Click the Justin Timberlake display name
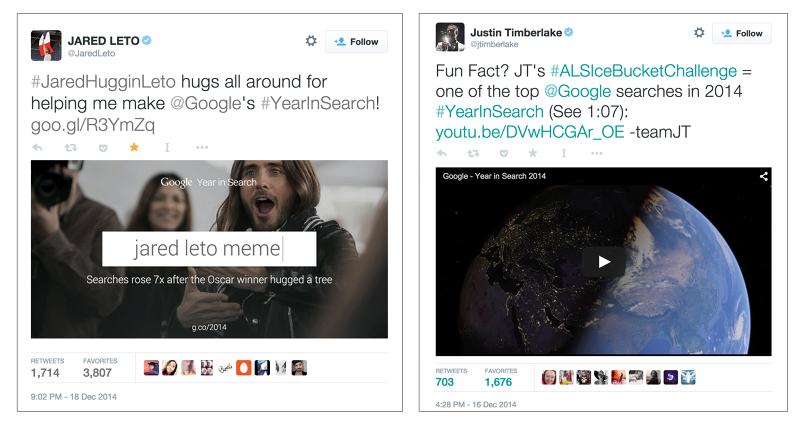This screenshot has width=800, height=427. point(516,33)
